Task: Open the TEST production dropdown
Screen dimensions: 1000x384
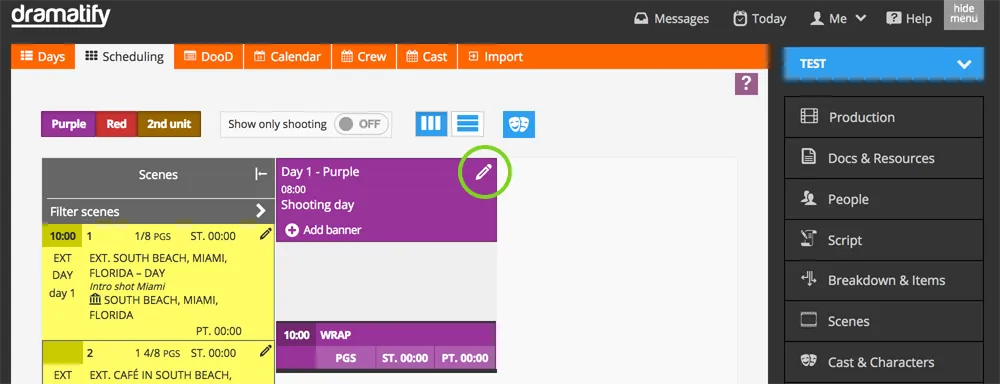Action: pyautogui.click(x=883, y=64)
